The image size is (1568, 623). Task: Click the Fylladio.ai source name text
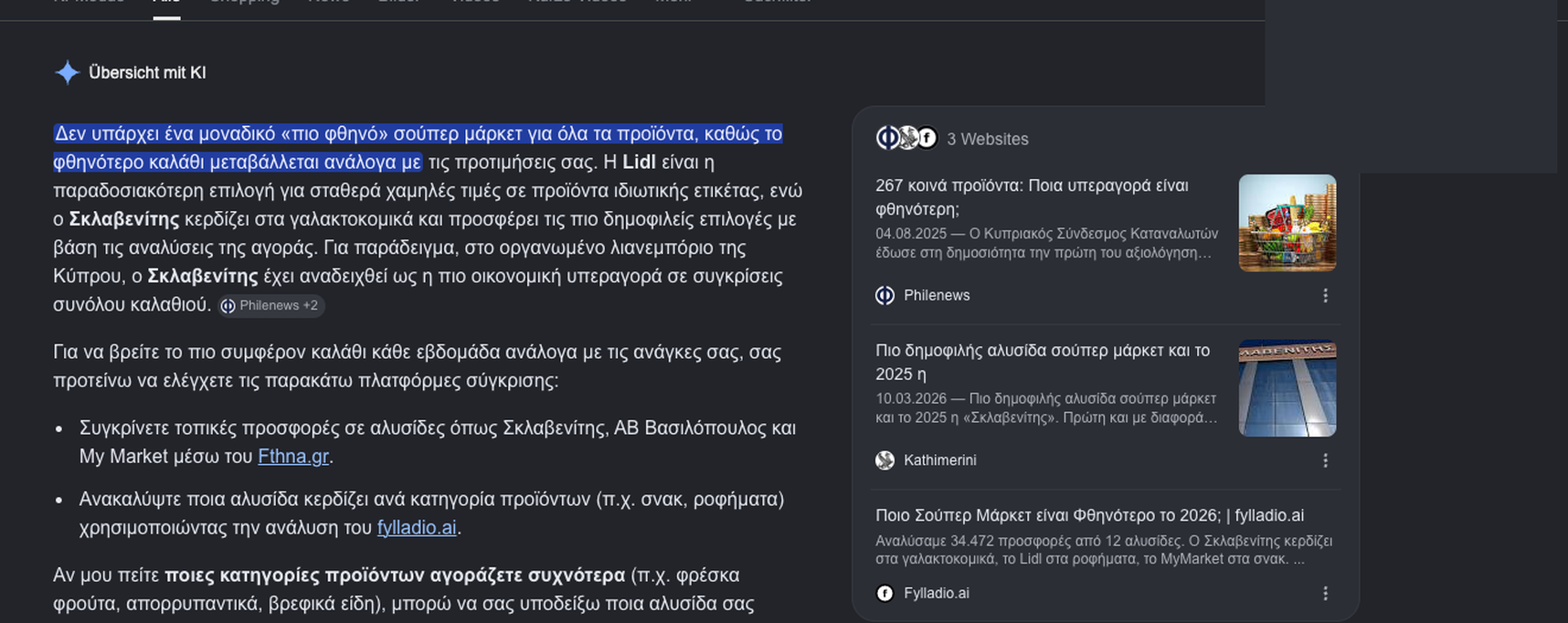936,593
